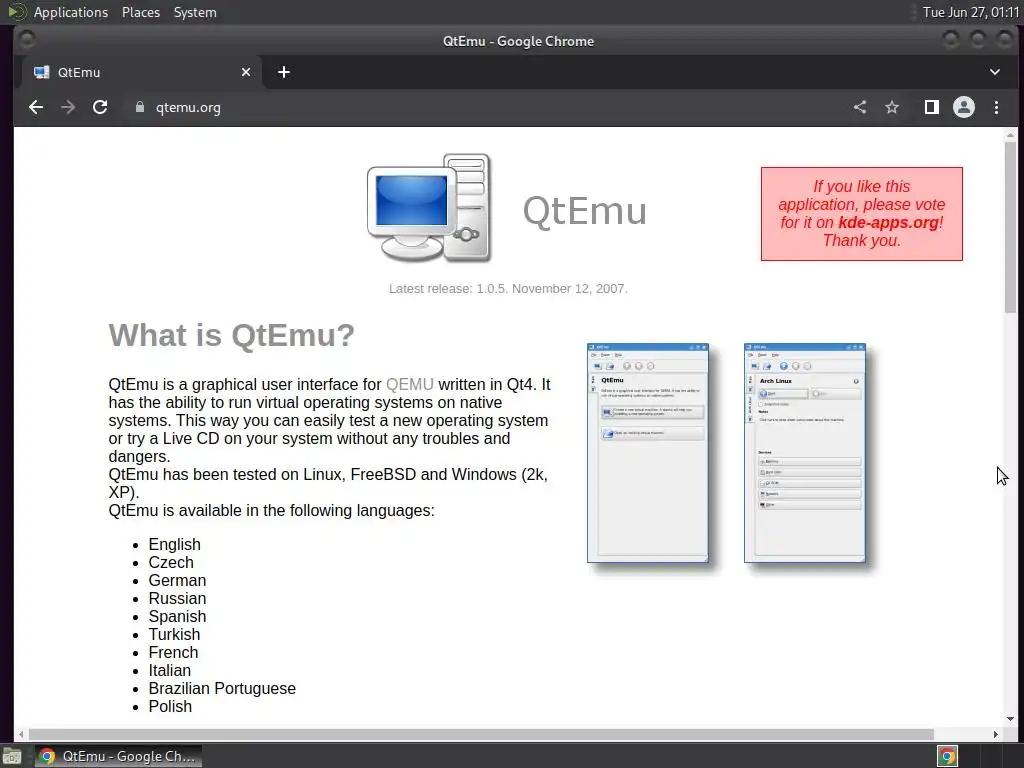Open the Applications menu
The image size is (1024, 768).
71,12
